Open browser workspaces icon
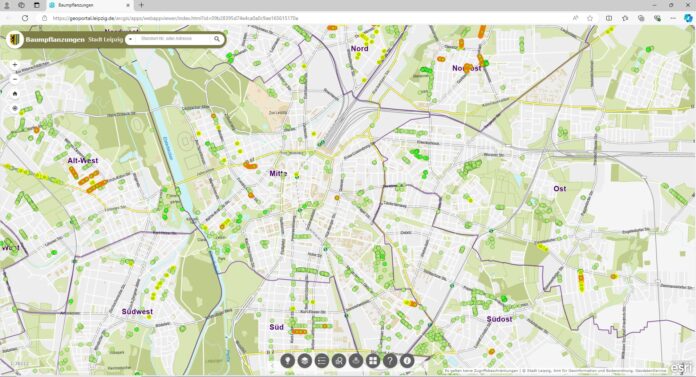696x377 pixels. (22, 5)
